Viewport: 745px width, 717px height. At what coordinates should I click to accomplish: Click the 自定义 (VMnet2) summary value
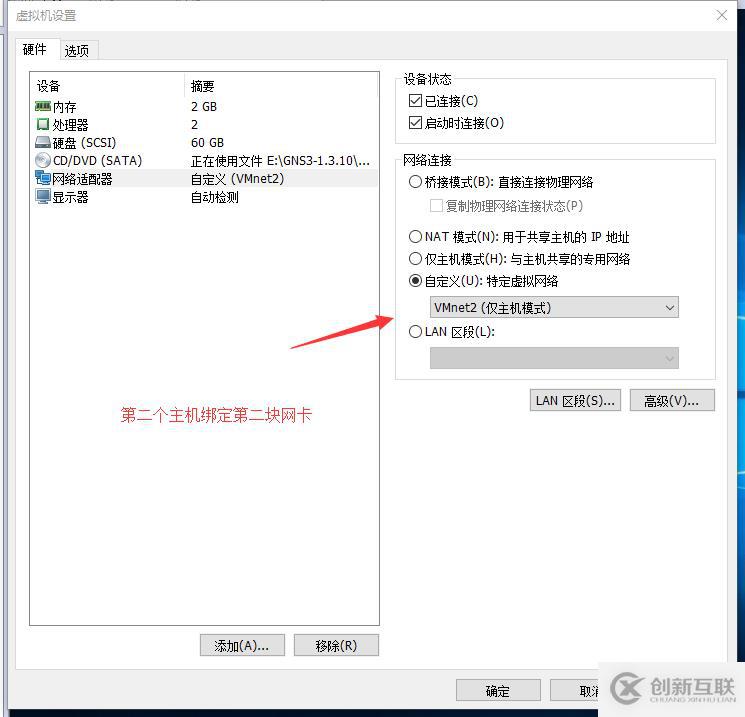(237, 179)
